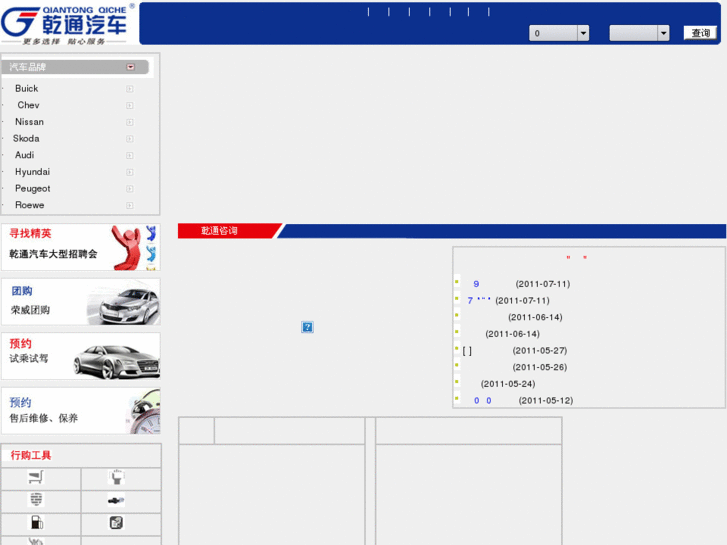Click the Qiantong Qiche logo

(x=68, y=23)
